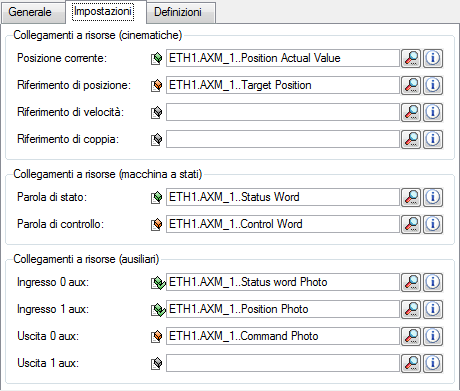Screen dimensions: 460x391
Task: Browse resource for Uscita 0 aux
Action: (411, 336)
